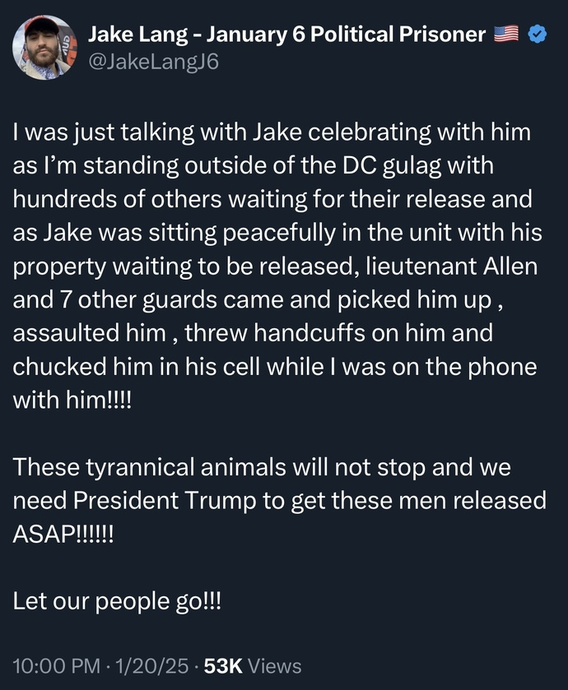568x690 pixels.
Task: Open the 53K view count
Action: tap(223, 666)
